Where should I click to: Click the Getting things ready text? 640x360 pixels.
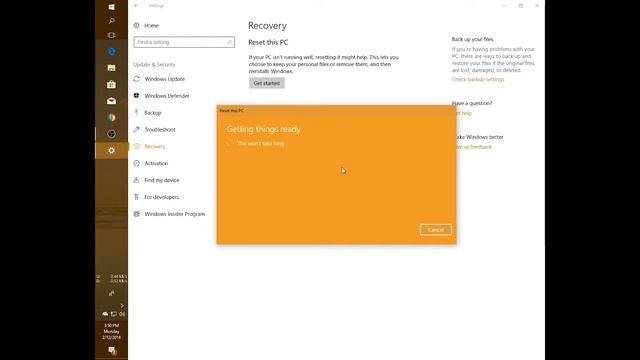pyautogui.click(x=263, y=129)
